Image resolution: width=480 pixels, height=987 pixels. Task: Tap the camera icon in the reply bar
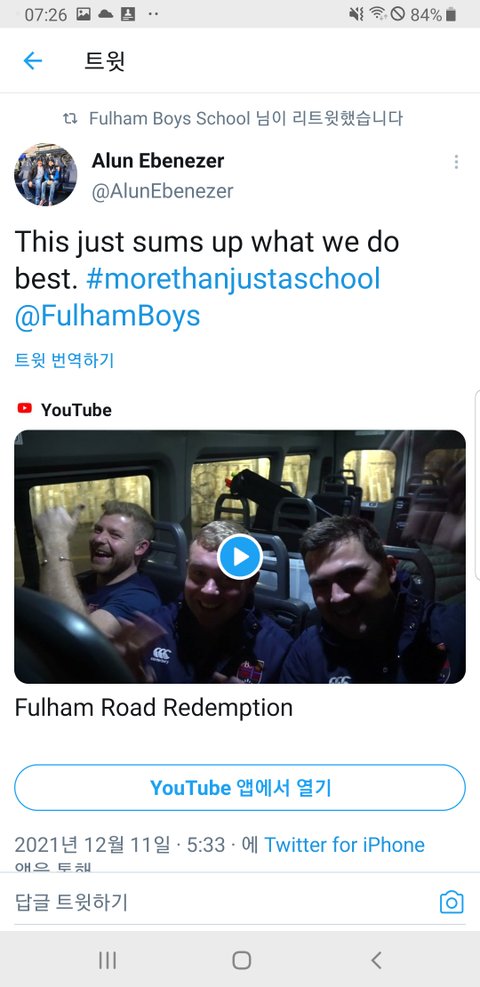point(451,902)
